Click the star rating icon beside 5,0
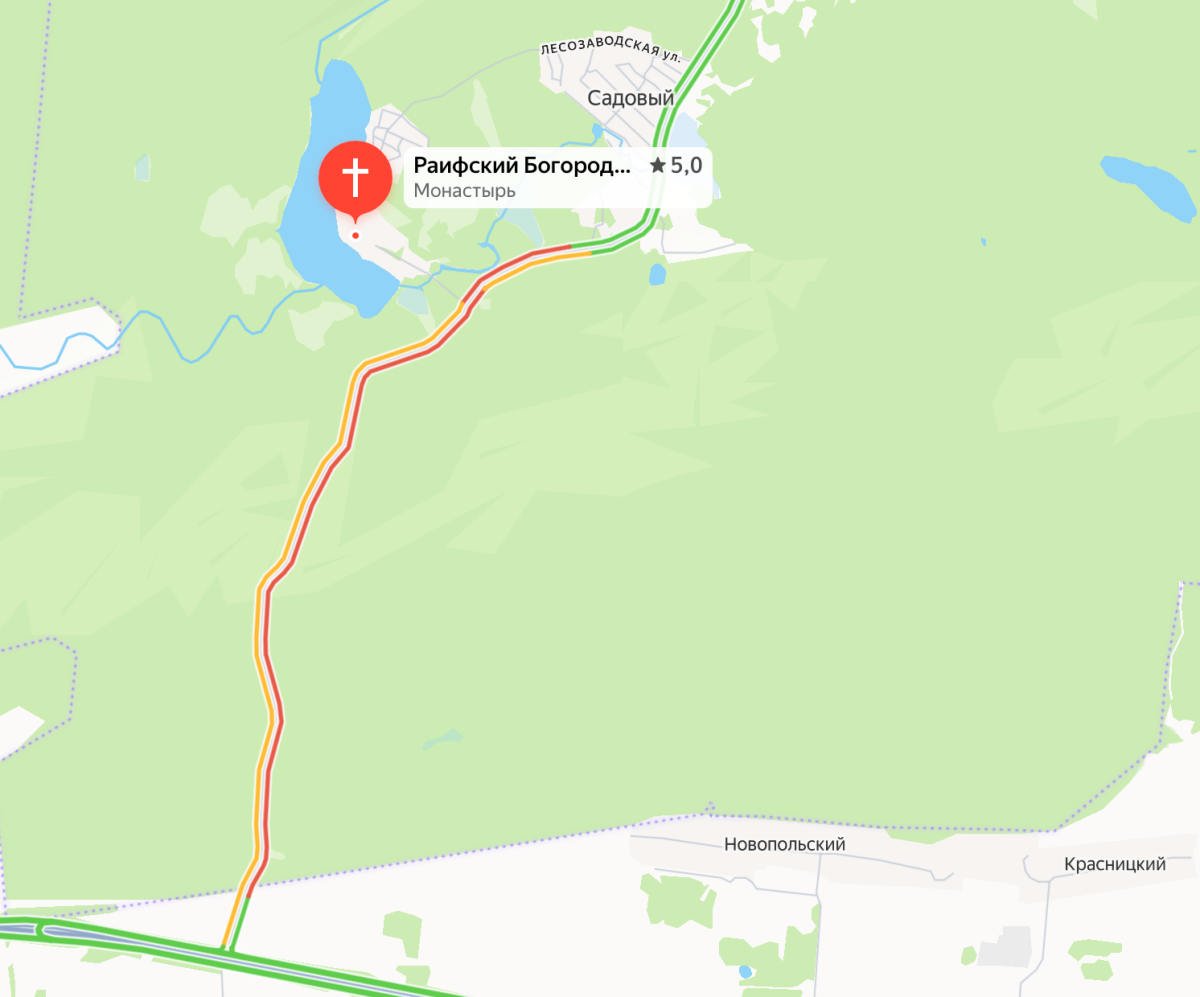Viewport: 1200px width, 997px height. [x=657, y=165]
